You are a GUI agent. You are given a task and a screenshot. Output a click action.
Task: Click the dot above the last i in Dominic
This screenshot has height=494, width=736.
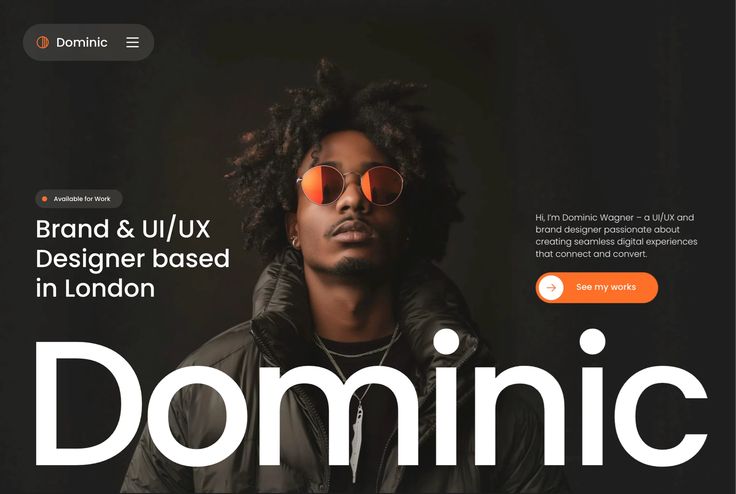(x=592, y=342)
